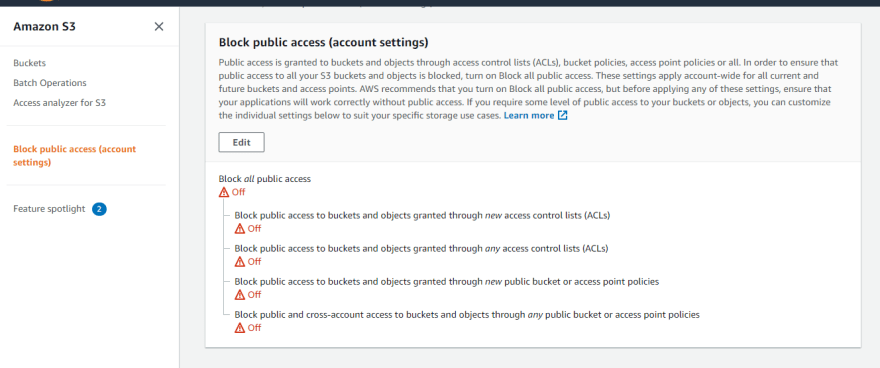Click warning icon under Block all public access
This screenshot has width=880, height=368.
point(224,192)
